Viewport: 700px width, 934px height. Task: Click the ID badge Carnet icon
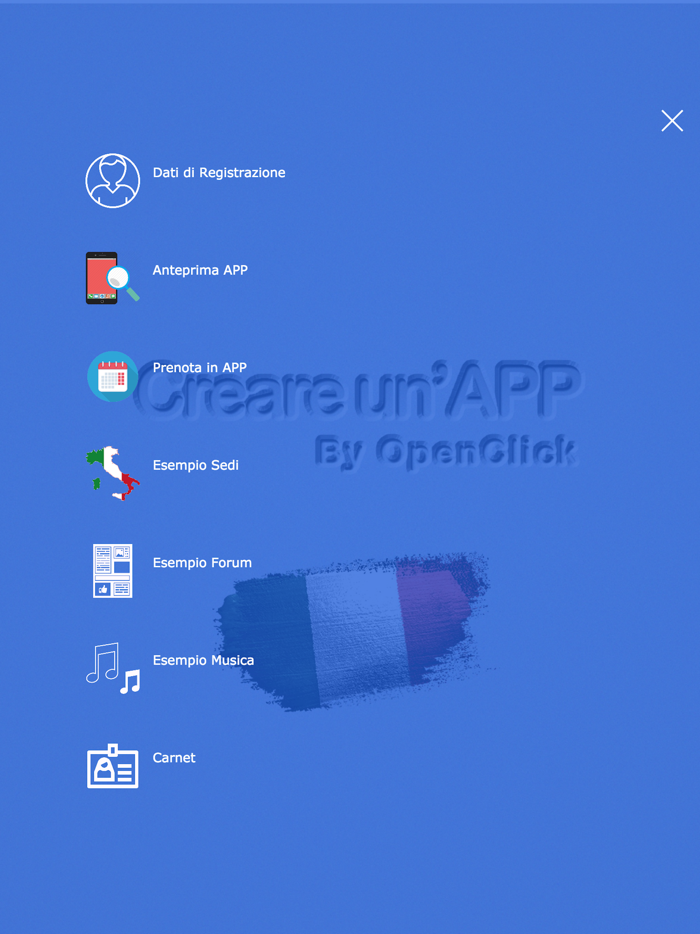pyautogui.click(x=113, y=766)
